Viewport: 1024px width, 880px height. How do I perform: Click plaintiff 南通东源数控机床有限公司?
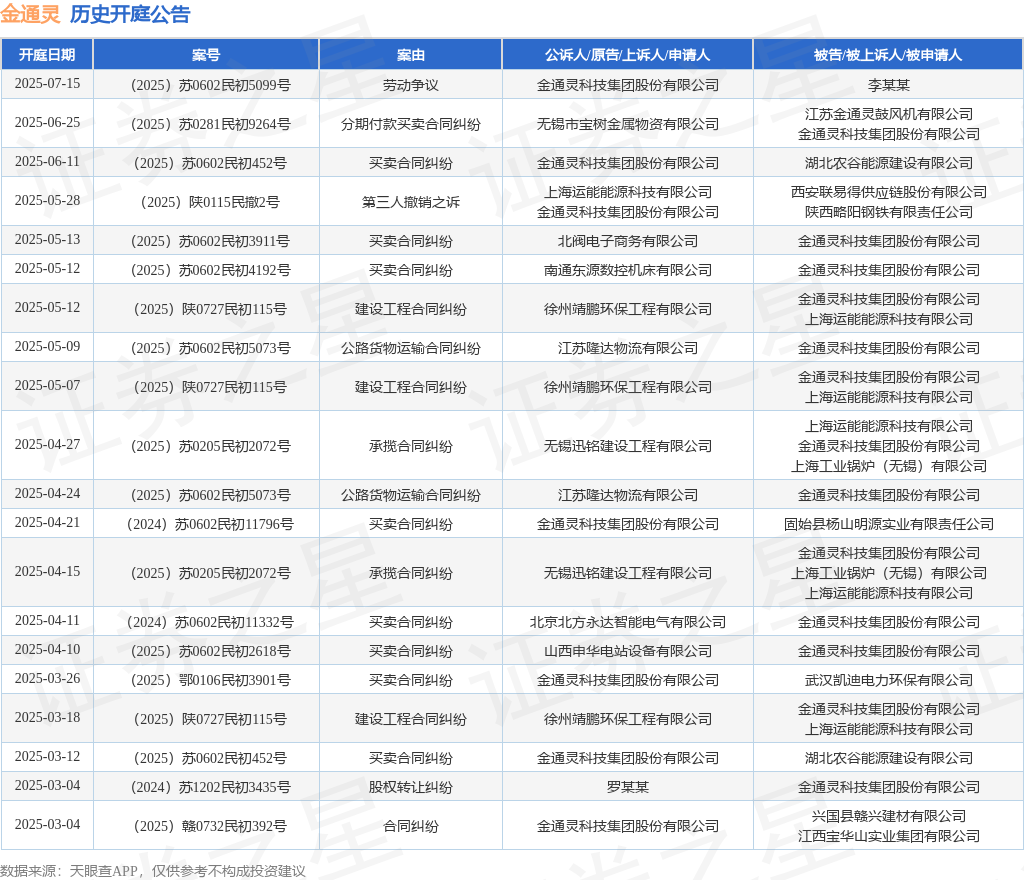point(628,270)
